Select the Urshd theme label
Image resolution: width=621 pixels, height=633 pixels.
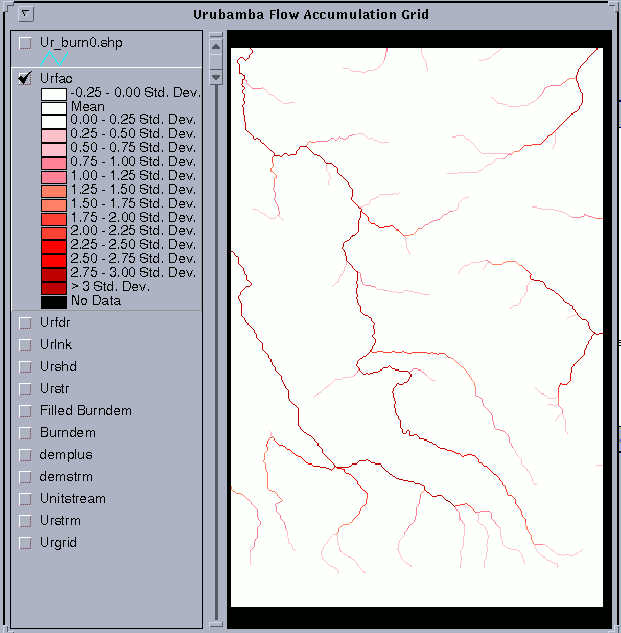click(56, 366)
